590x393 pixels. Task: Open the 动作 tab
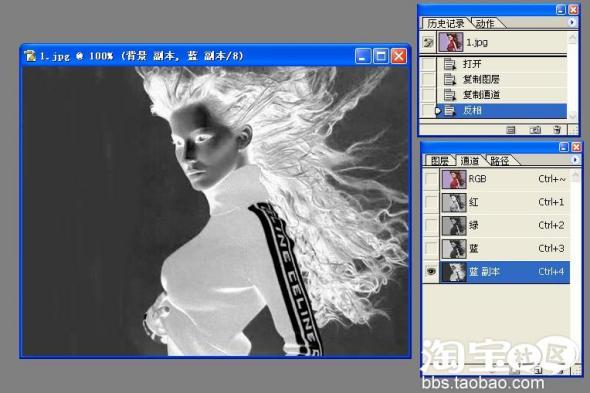(x=485, y=24)
